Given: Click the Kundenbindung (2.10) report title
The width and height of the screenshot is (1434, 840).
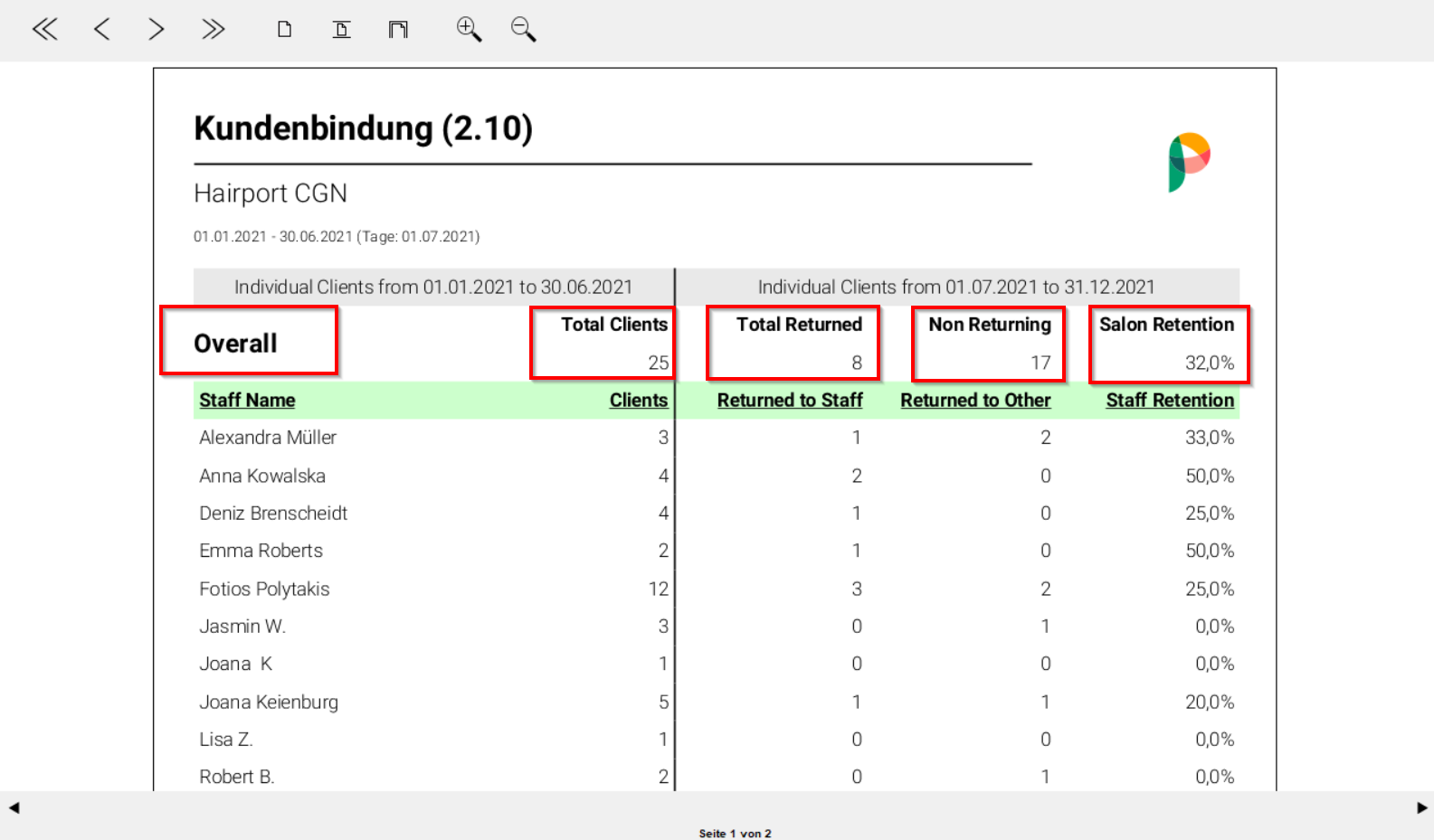Looking at the screenshot, I should (x=363, y=128).
